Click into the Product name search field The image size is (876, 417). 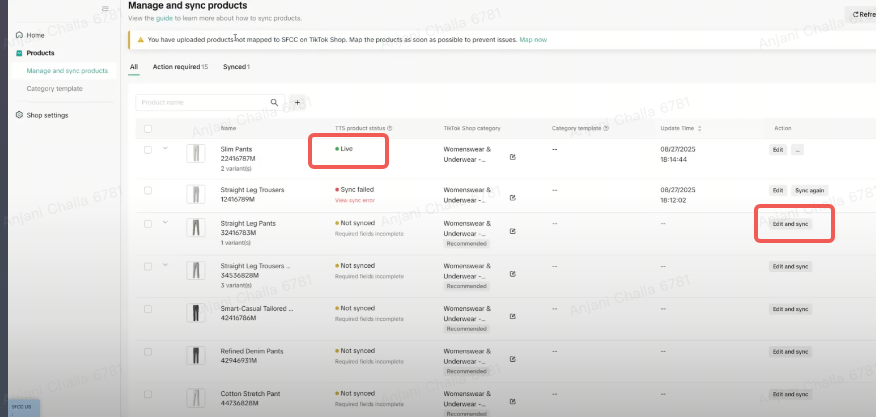click(201, 102)
